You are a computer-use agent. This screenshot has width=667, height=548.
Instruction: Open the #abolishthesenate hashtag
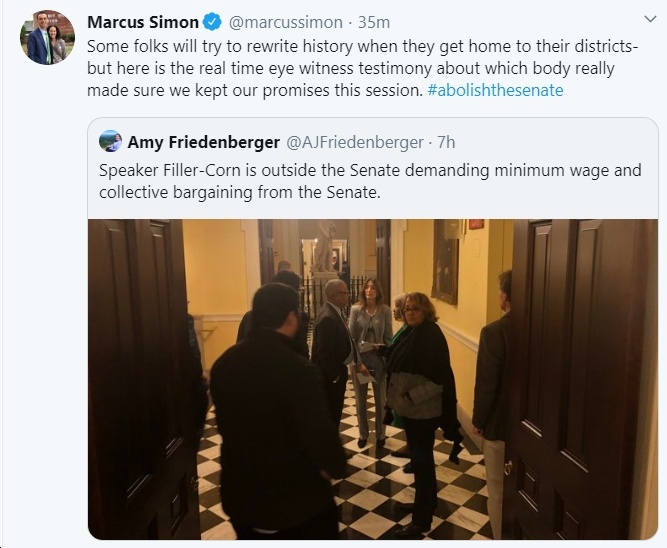[495, 90]
